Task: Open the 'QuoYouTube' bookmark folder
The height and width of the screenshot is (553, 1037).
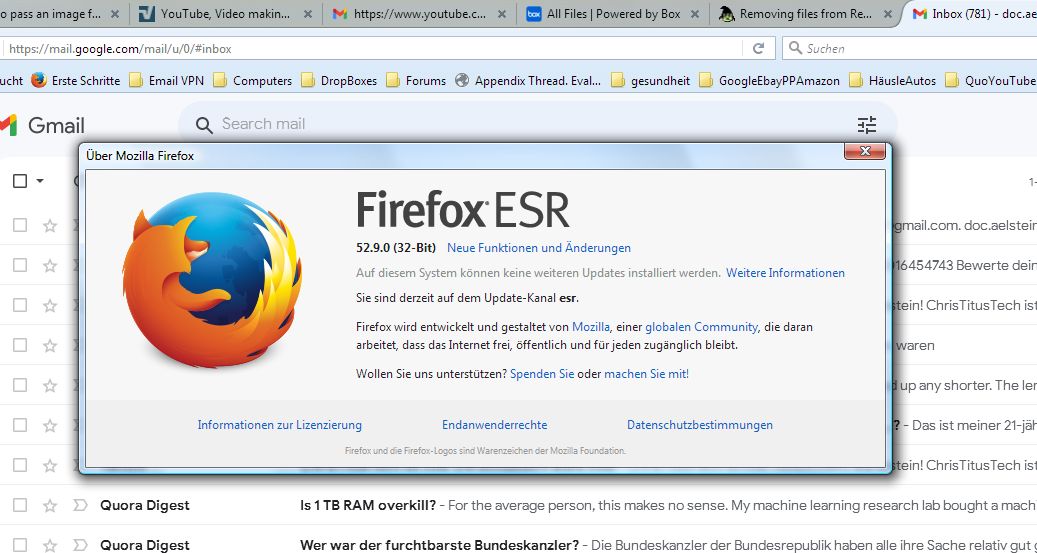Action: coord(991,81)
